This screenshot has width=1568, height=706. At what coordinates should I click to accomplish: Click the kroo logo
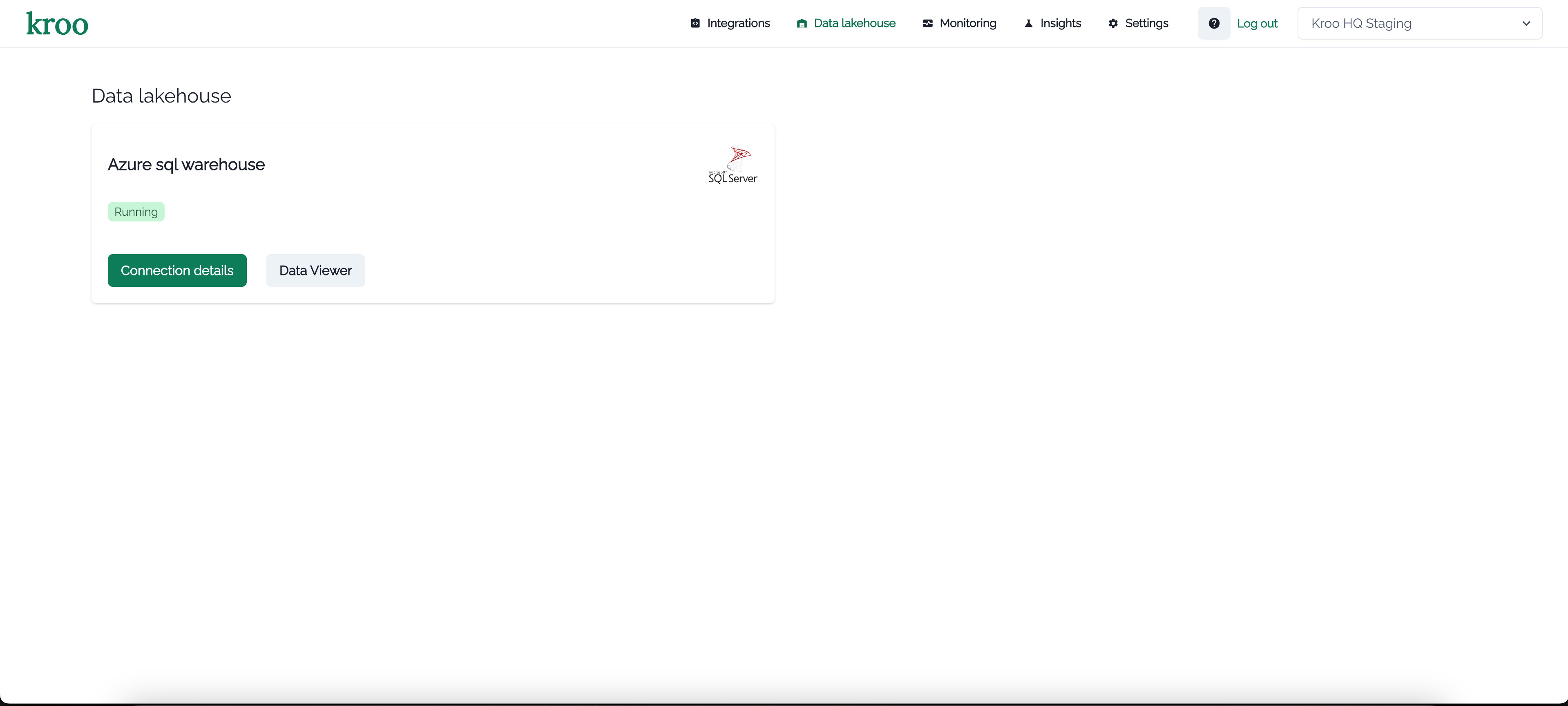coord(57,24)
